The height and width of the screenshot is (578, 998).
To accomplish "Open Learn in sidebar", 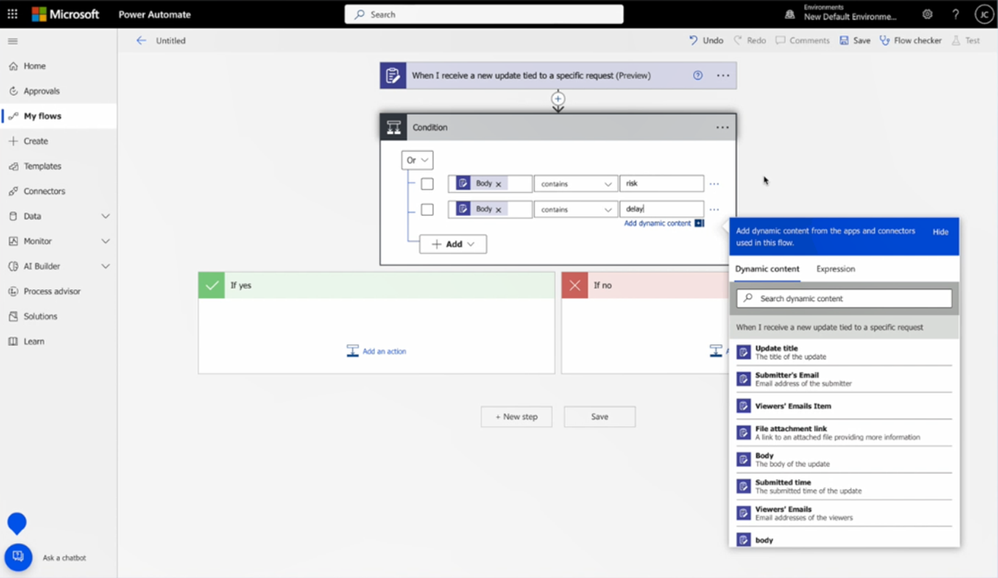I will [x=58, y=341].
